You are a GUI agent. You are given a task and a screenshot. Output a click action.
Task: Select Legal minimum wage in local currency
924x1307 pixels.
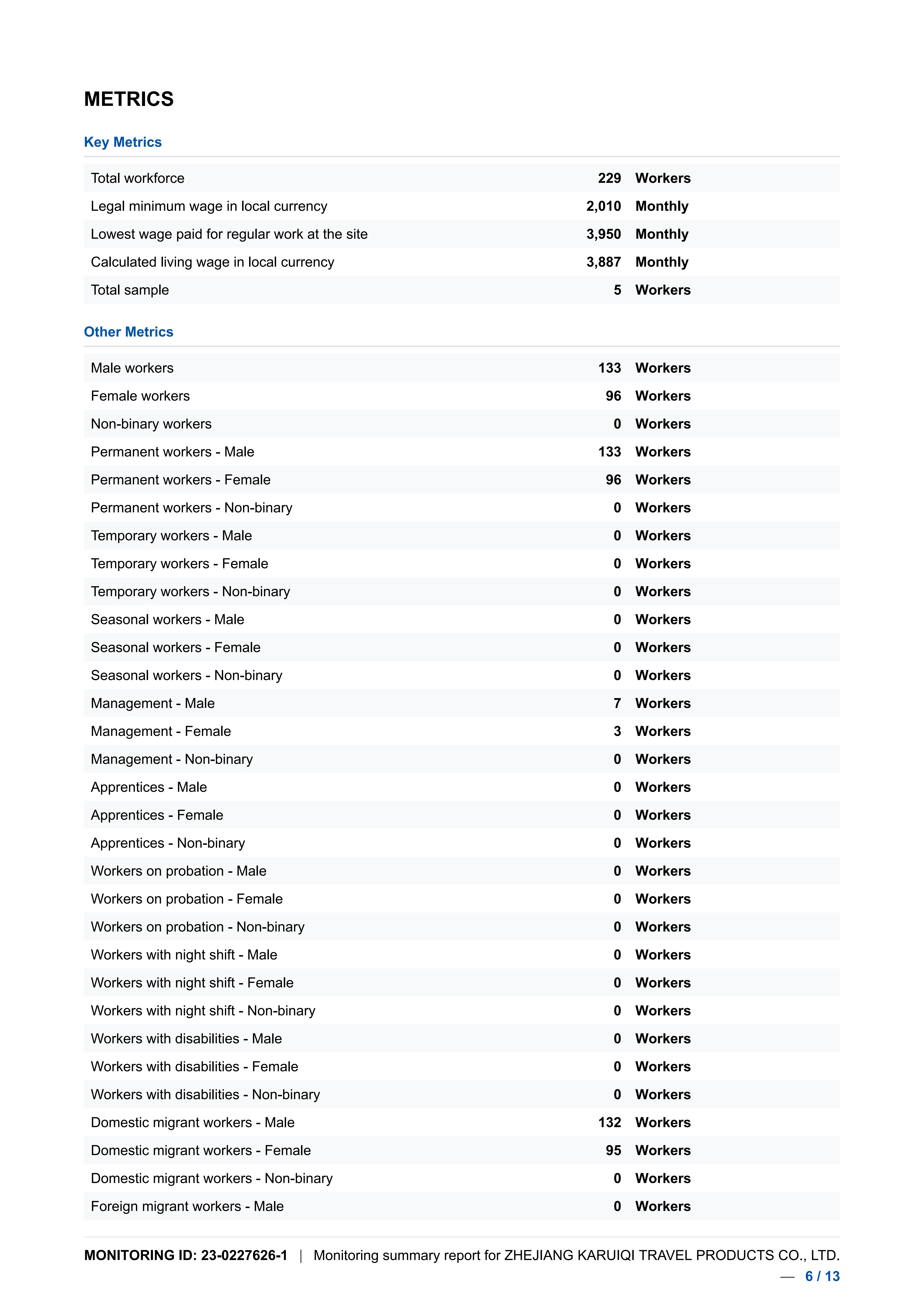tap(209, 206)
